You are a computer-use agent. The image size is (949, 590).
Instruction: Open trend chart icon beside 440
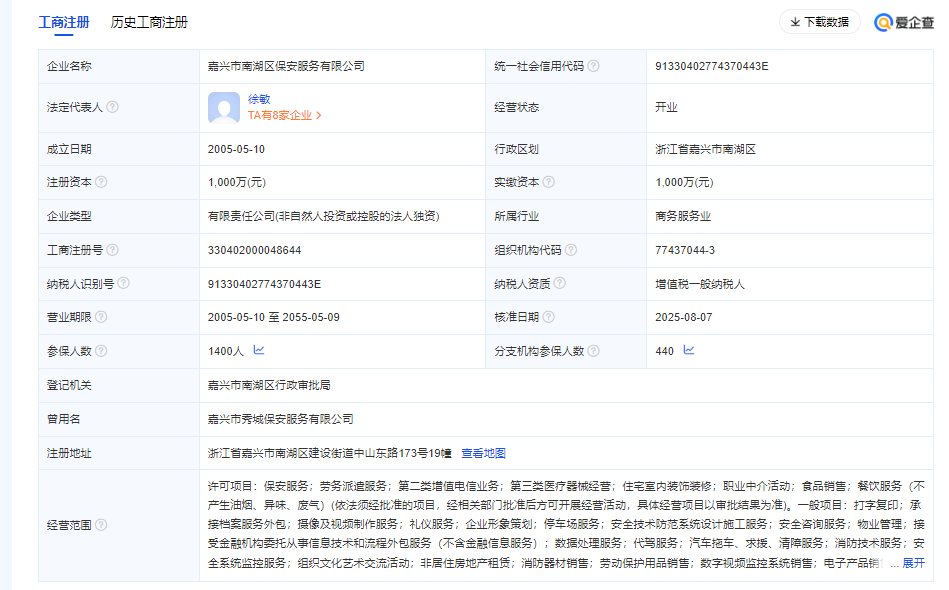688,350
